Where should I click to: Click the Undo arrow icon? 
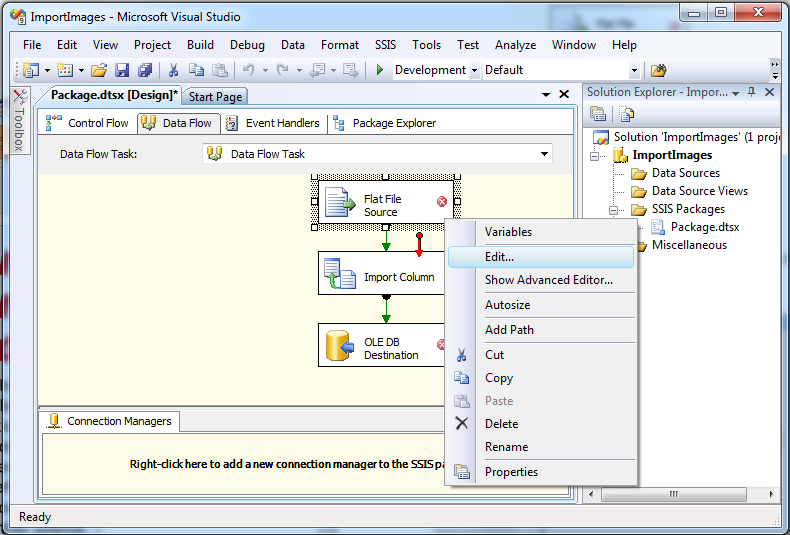pyautogui.click(x=248, y=70)
